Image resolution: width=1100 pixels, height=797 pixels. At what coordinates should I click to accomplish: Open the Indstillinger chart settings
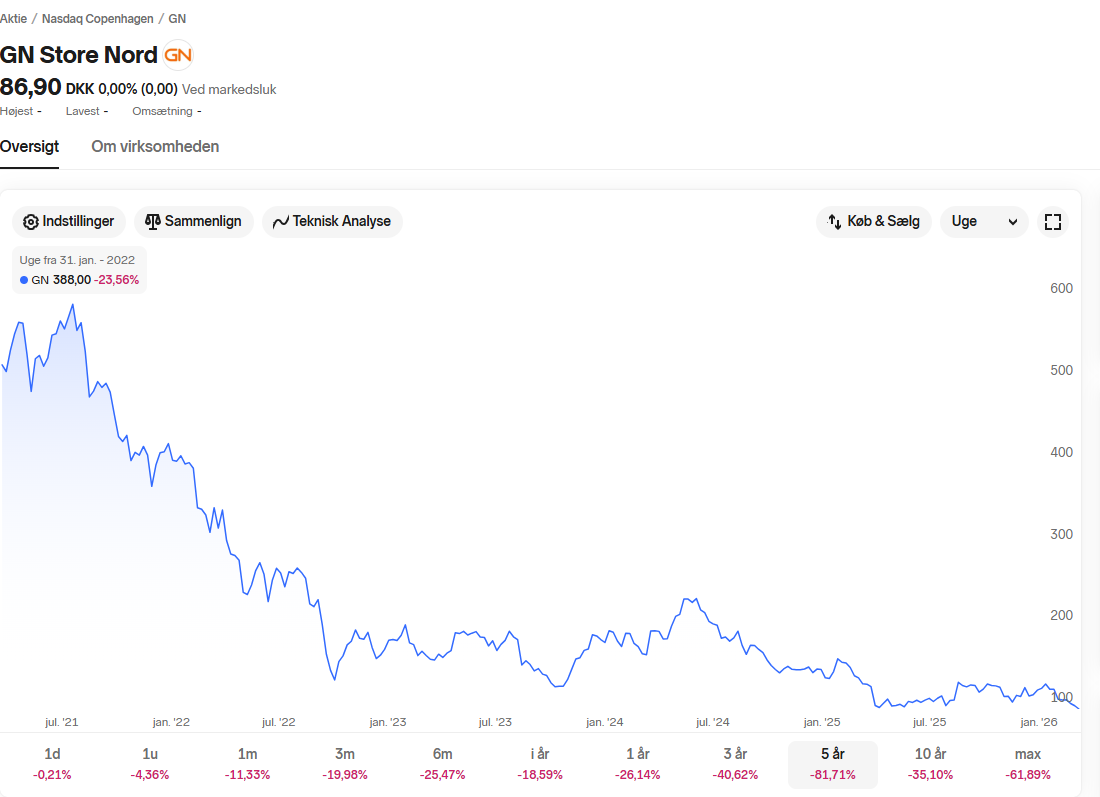pos(69,222)
